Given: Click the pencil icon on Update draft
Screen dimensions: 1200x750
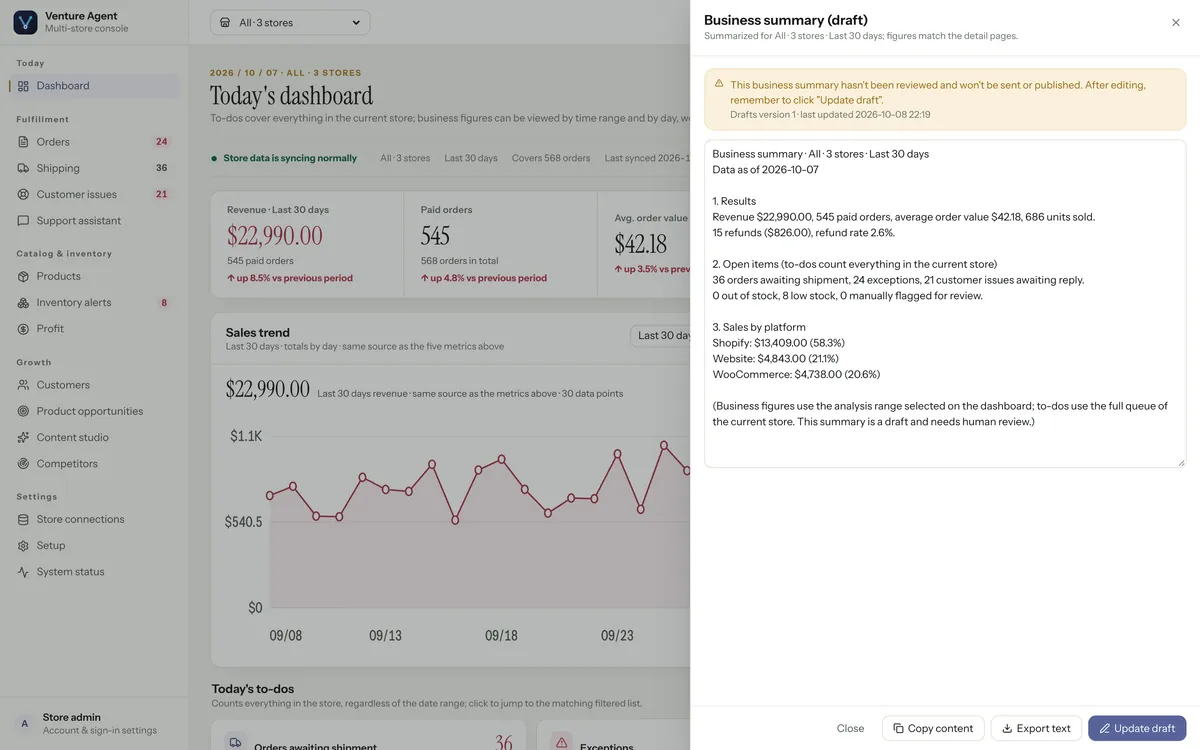Looking at the screenshot, I should click(x=1104, y=728).
